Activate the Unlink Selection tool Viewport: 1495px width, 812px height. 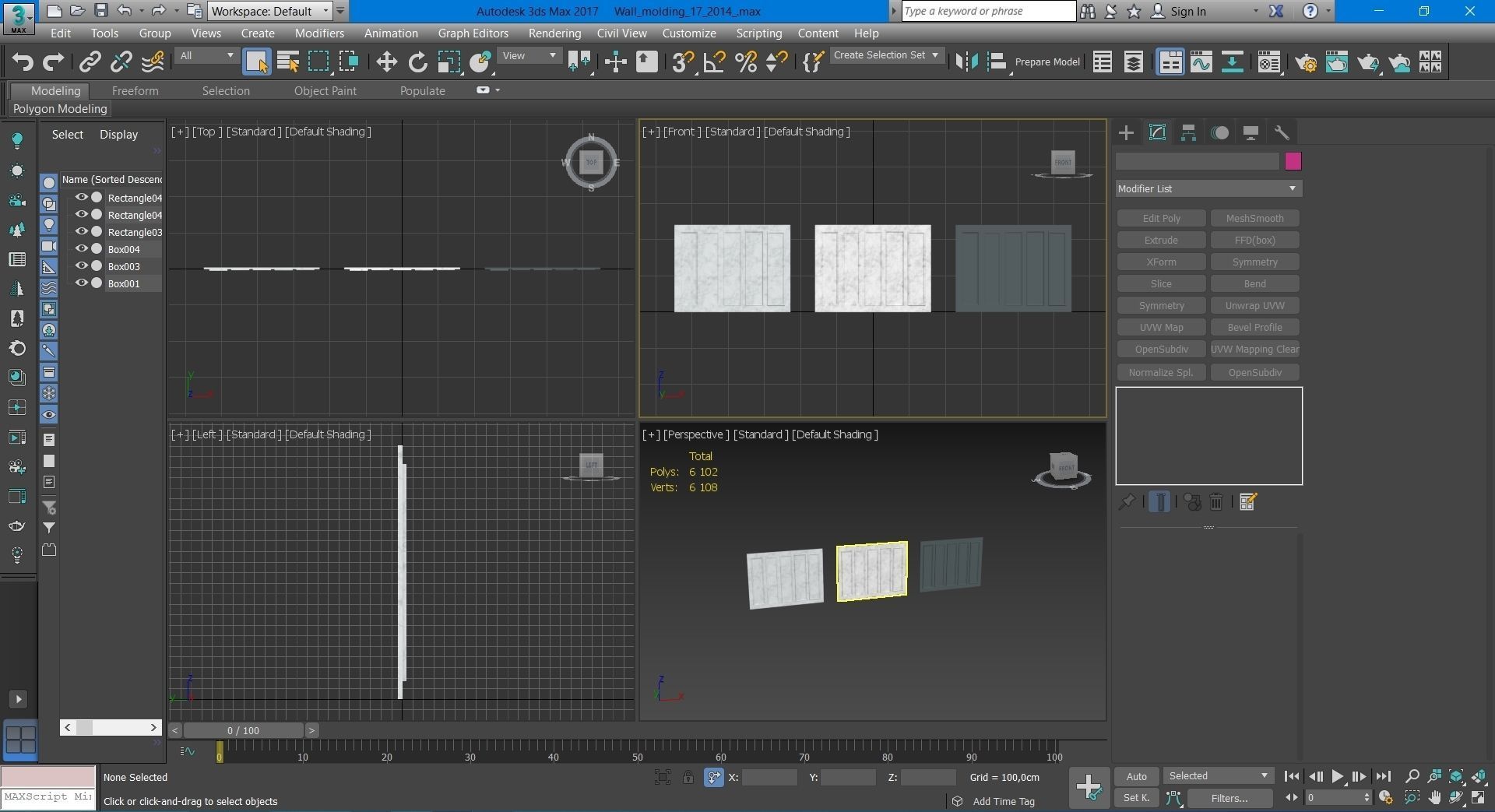coord(121,62)
